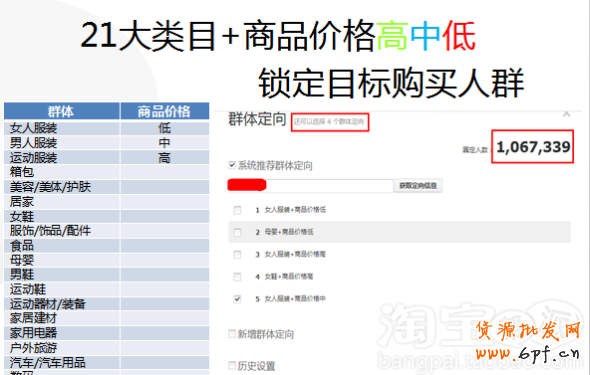Check item 2 母婴+商品价格低
The width and height of the screenshot is (590, 375).
(237, 232)
